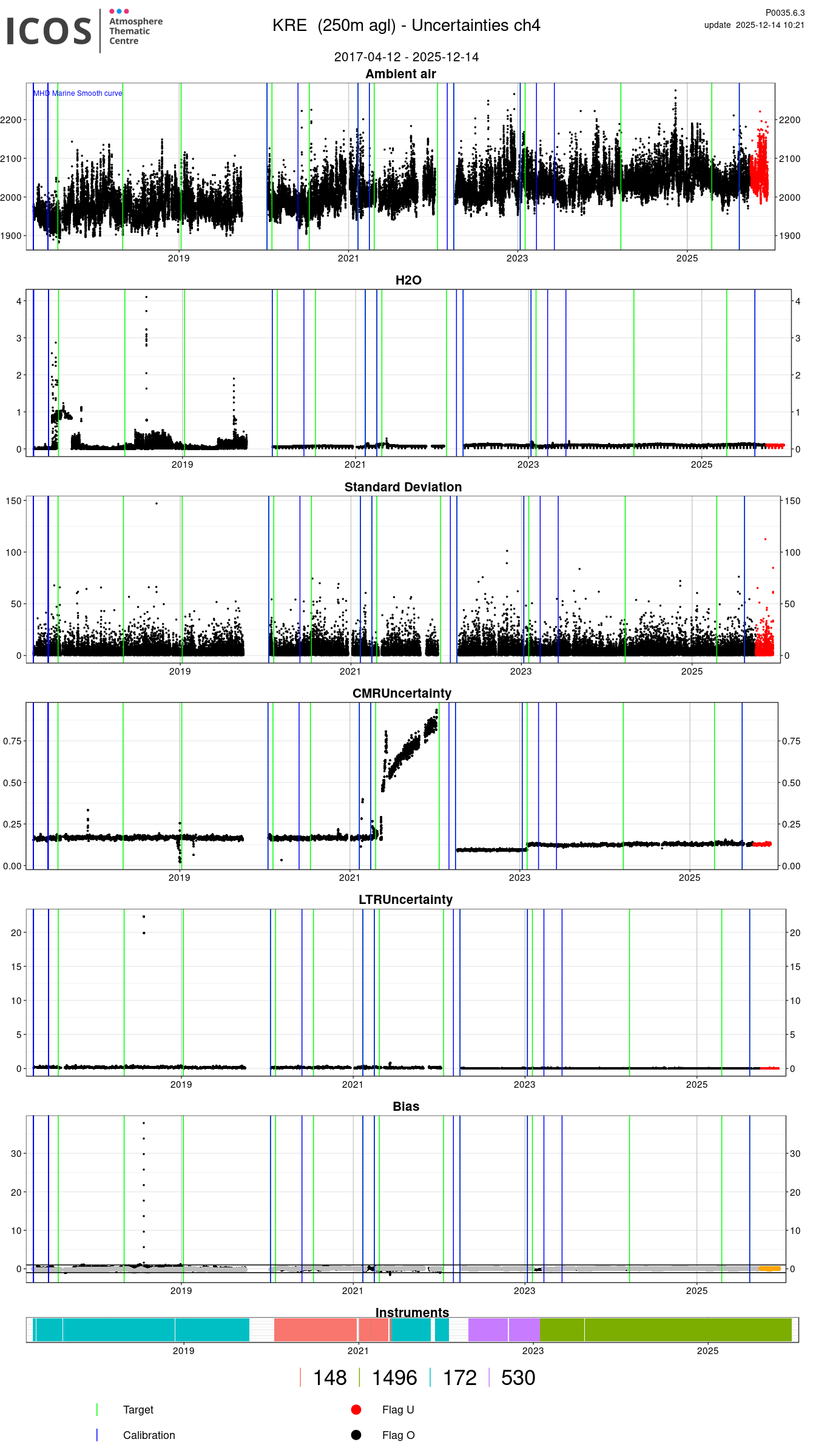Click the purple marker beside instrument 530

pyautogui.click(x=489, y=1378)
